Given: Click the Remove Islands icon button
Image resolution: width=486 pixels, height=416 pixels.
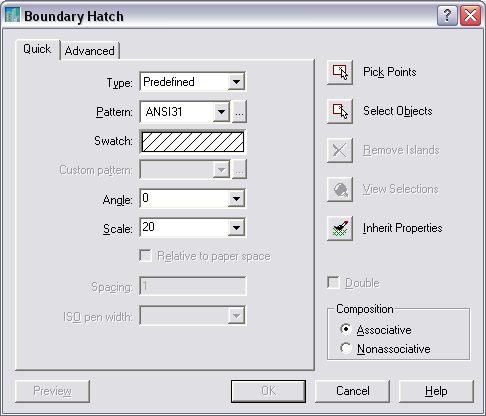Looking at the screenshot, I should tap(340, 150).
